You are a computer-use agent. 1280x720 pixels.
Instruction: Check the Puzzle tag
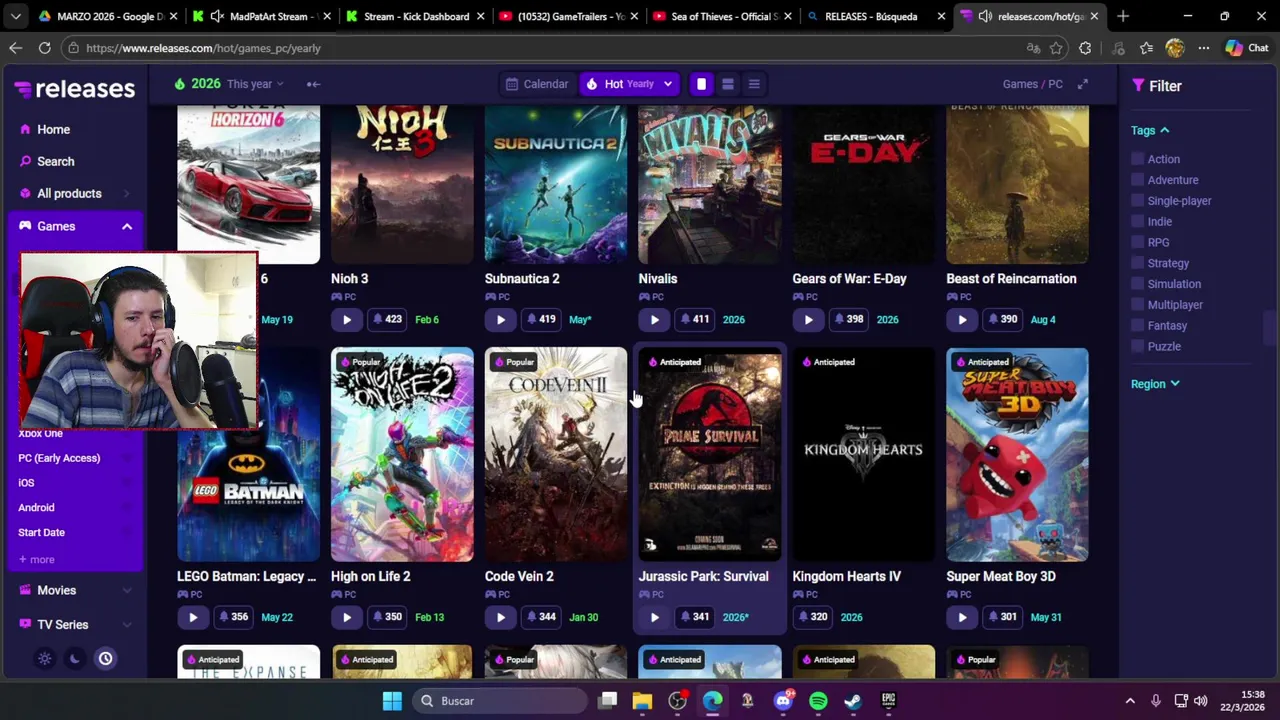pos(1137,346)
